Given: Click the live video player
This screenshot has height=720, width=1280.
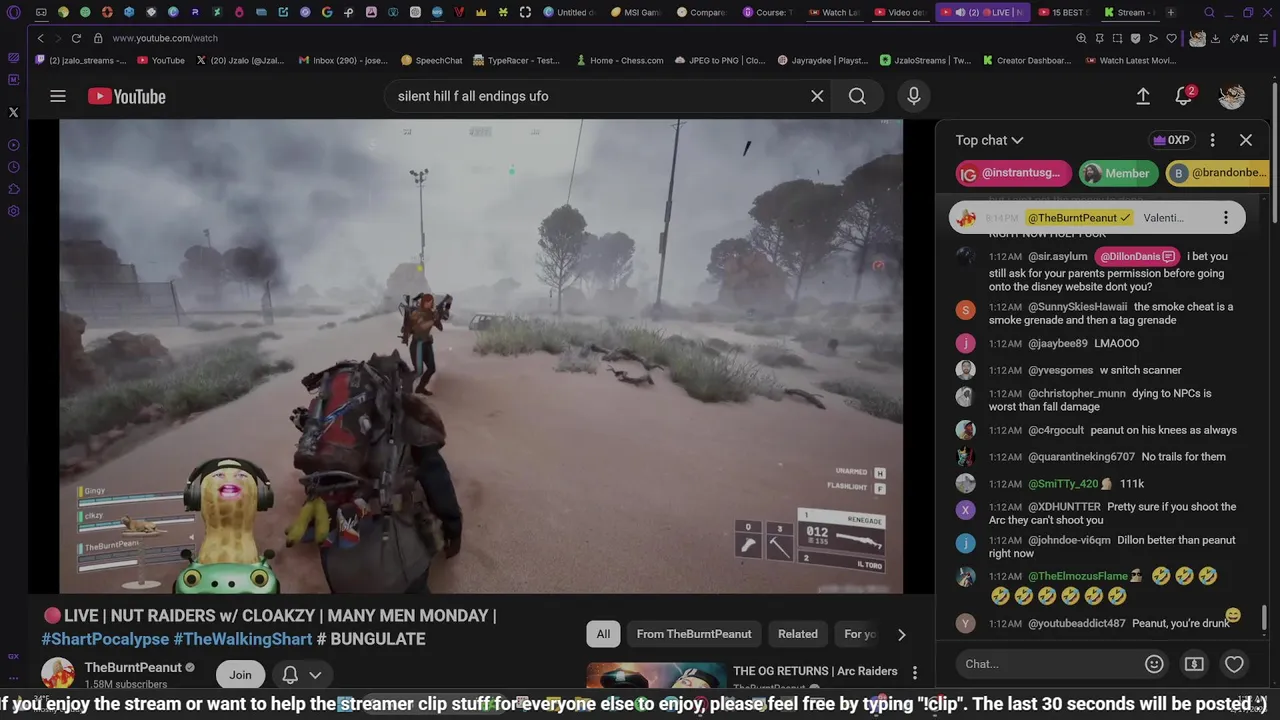Looking at the screenshot, I should (481, 357).
